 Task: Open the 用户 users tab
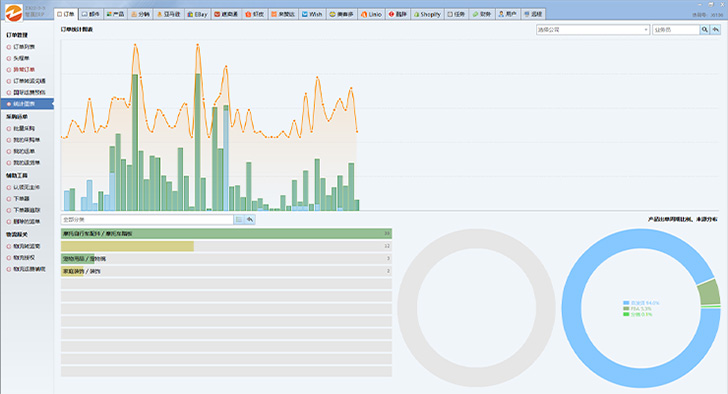[507, 14]
